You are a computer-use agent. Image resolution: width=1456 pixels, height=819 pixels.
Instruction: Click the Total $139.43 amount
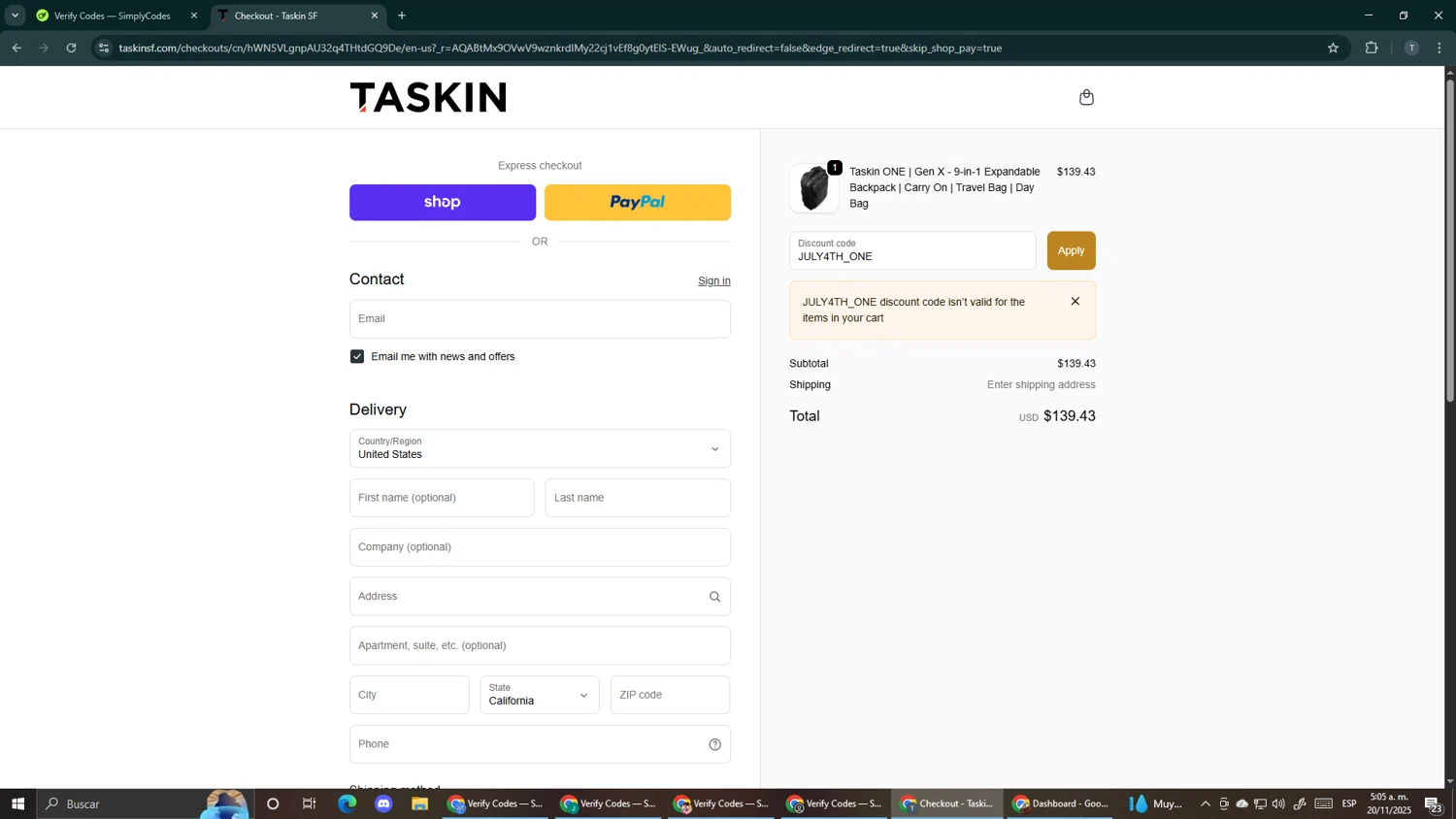1069,416
